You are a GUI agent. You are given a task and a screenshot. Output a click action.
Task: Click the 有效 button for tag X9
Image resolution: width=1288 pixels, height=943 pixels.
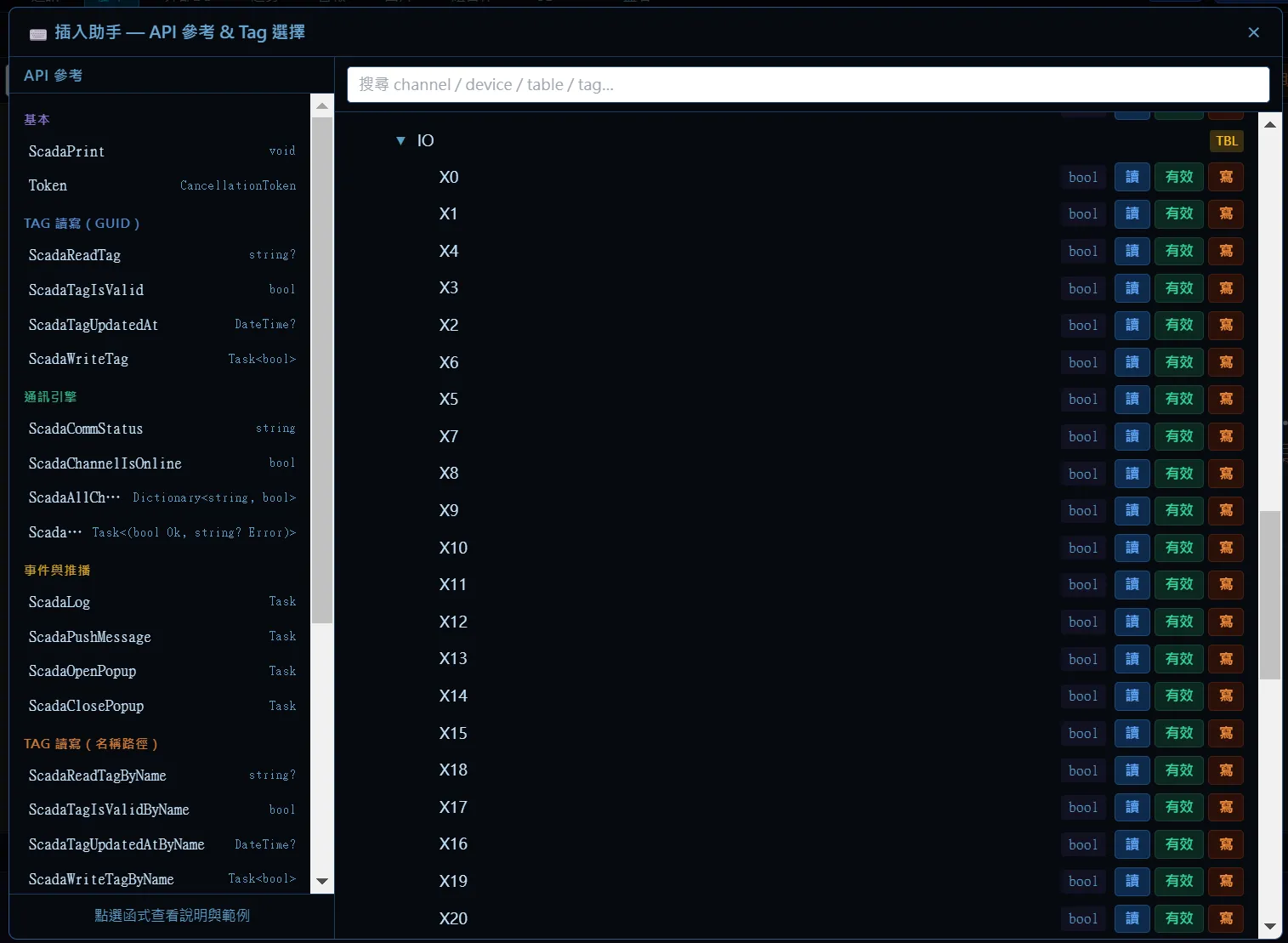click(1178, 510)
